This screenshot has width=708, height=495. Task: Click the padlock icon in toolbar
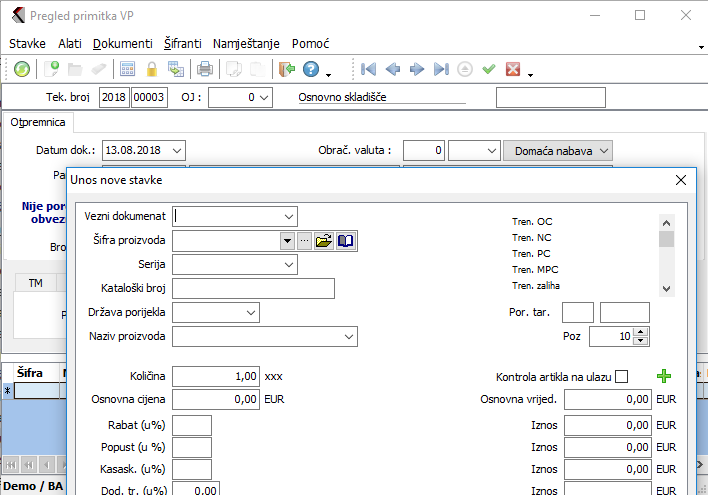pyautogui.click(x=152, y=69)
